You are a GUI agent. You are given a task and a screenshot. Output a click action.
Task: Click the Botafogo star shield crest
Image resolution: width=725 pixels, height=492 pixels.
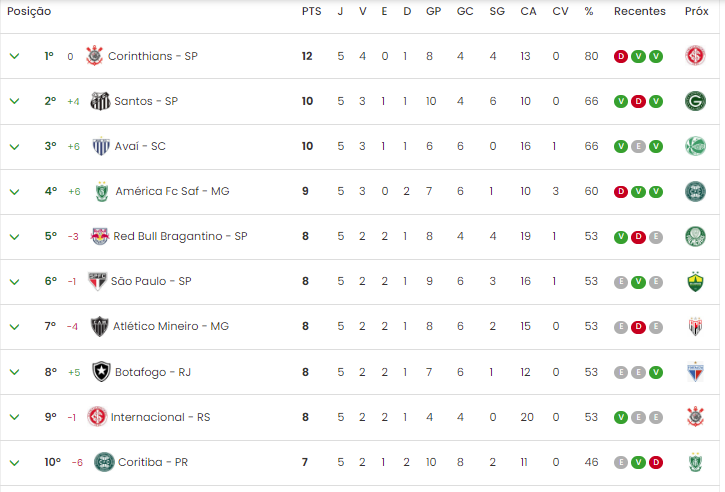point(101,372)
